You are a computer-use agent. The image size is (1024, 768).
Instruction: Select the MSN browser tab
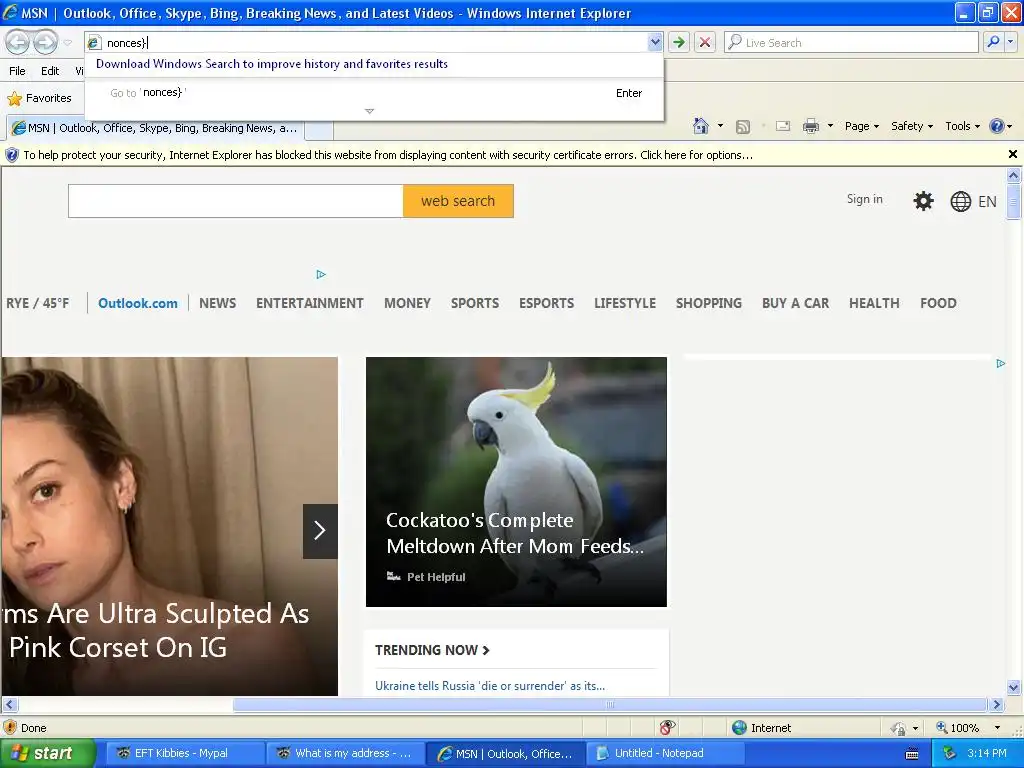click(155, 128)
